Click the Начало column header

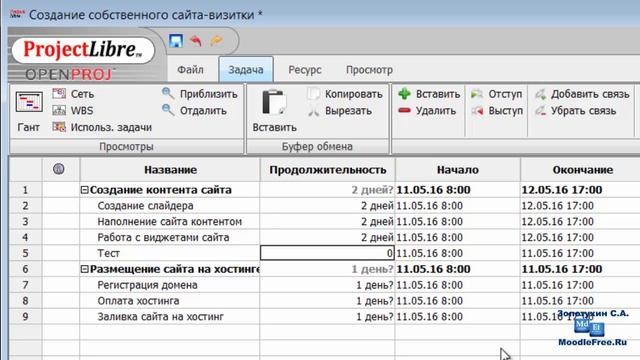click(458, 169)
